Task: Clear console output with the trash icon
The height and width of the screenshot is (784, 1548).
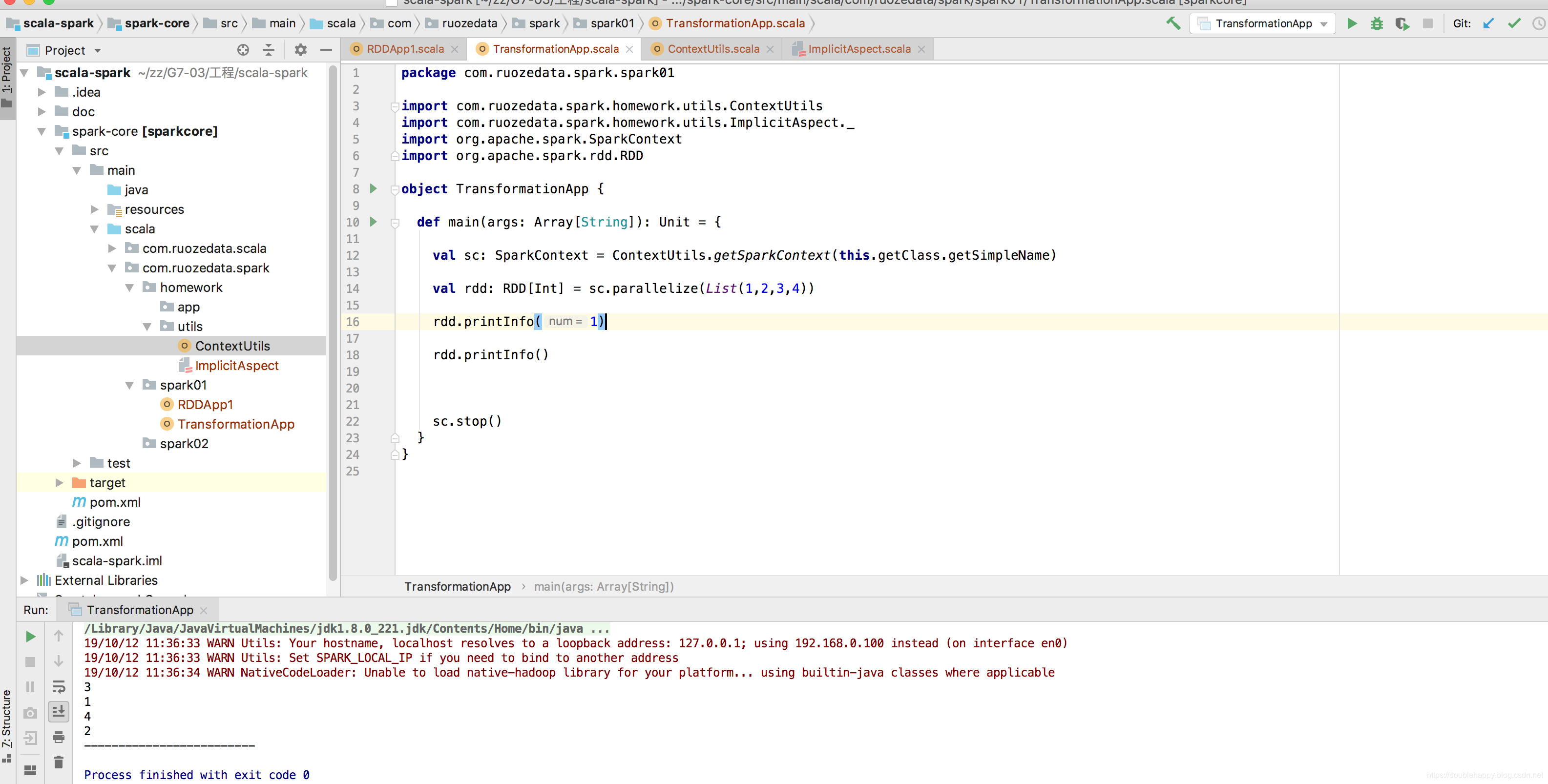Action: click(x=58, y=763)
